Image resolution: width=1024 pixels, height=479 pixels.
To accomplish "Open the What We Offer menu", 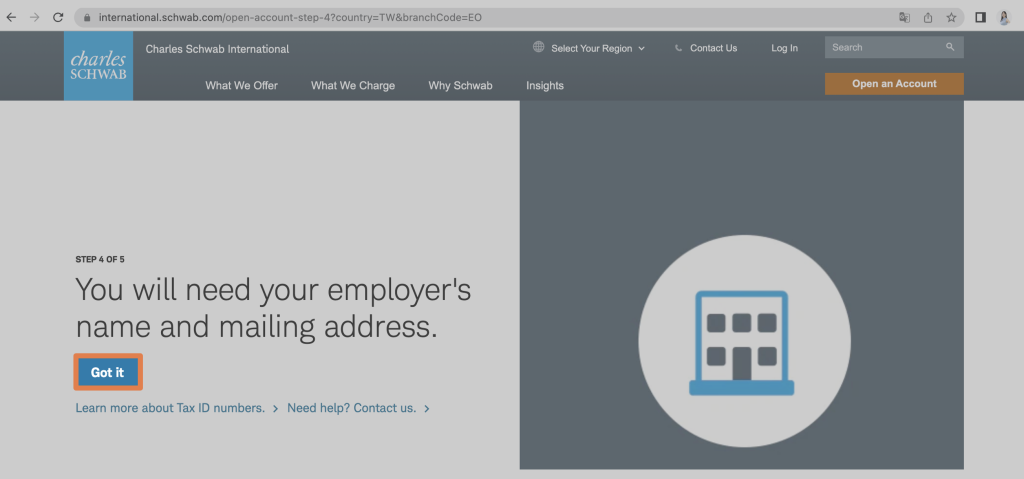I will point(242,86).
